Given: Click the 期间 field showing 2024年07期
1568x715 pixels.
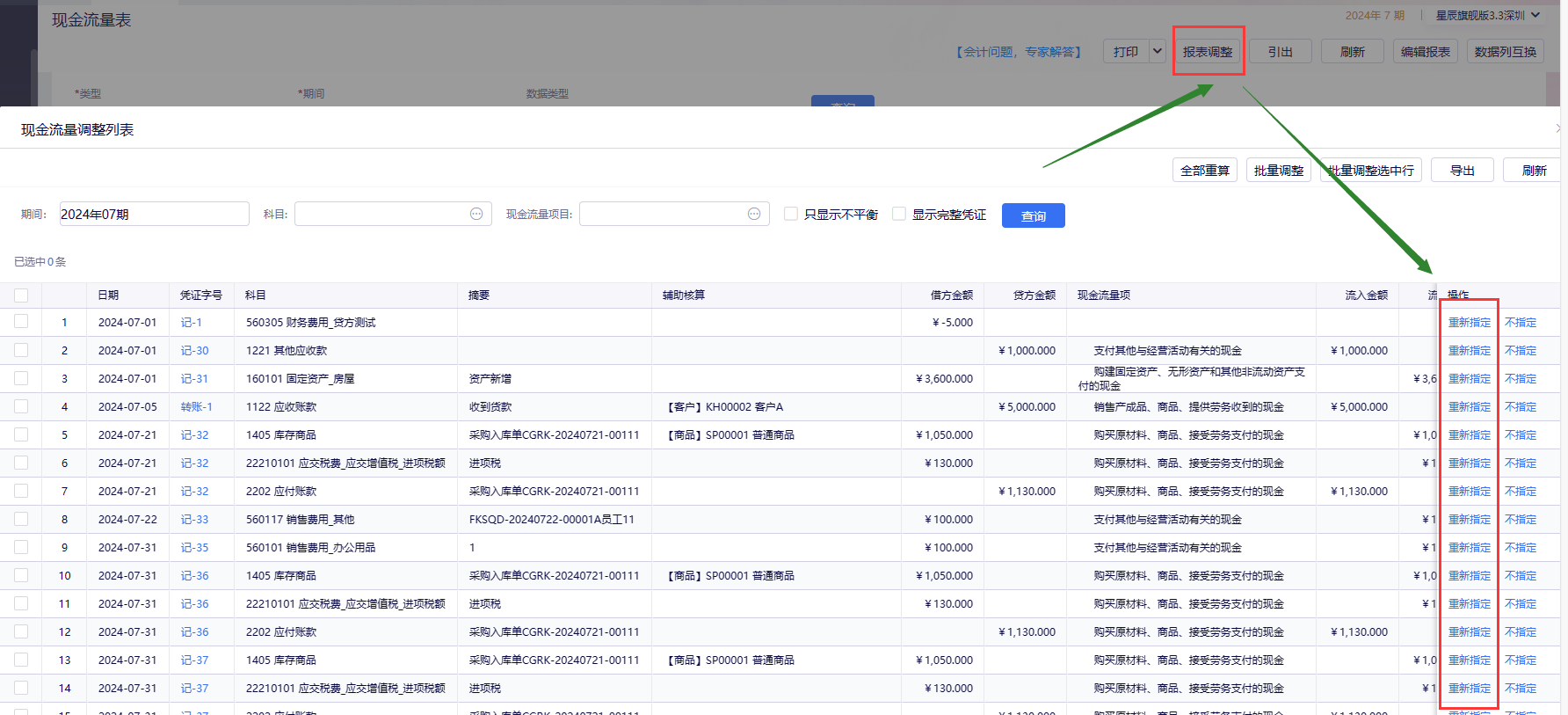Looking at the screenshot, I should [154, 214].
